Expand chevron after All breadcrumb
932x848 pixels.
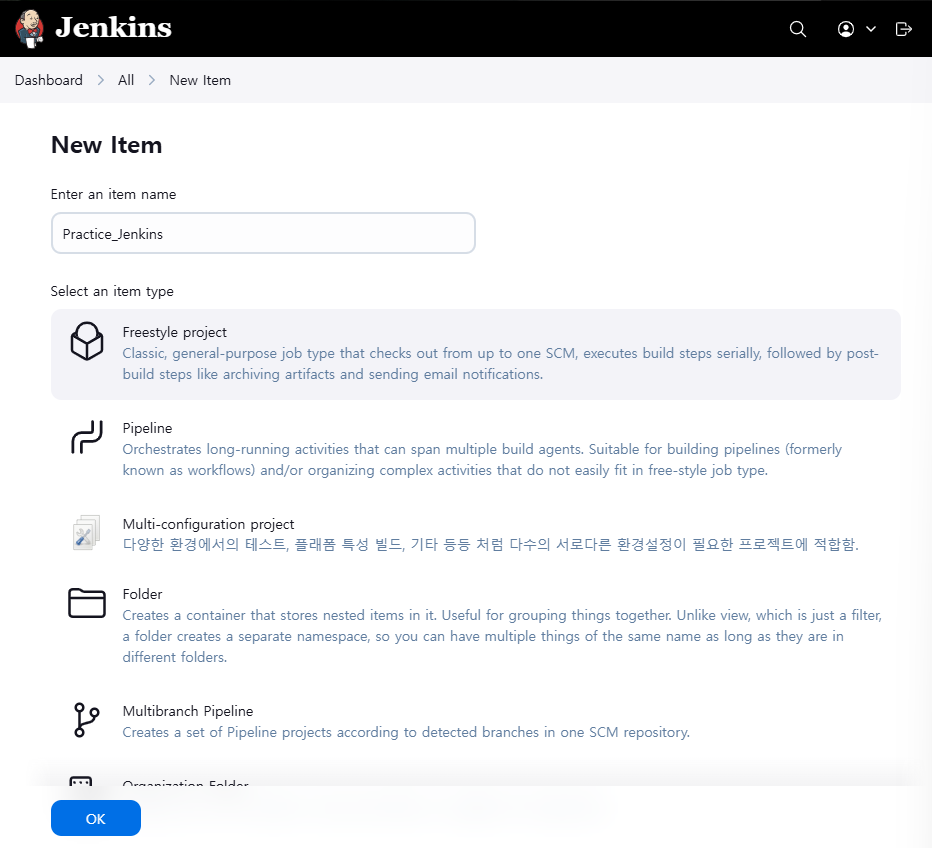click(152, 80)
